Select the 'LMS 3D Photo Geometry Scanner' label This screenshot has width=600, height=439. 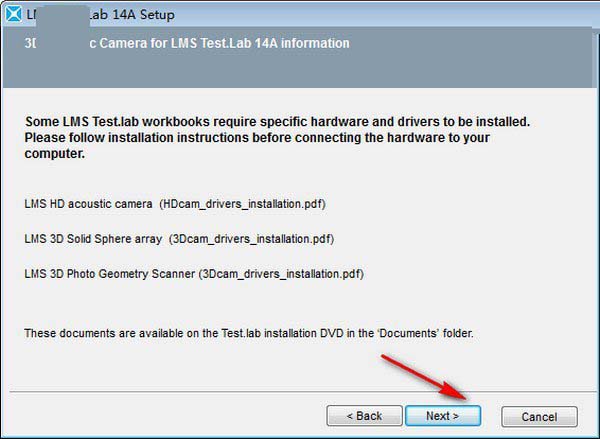pos(109,273)
